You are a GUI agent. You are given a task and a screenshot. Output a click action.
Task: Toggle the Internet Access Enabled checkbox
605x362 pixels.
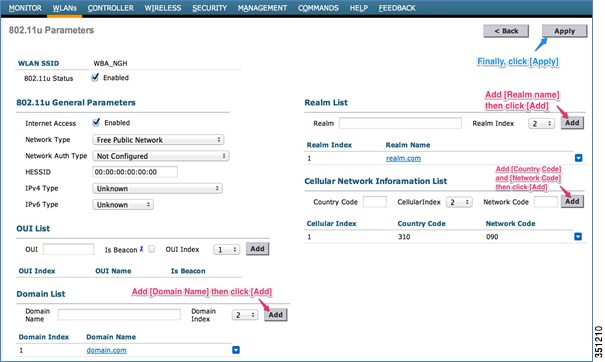96,122
